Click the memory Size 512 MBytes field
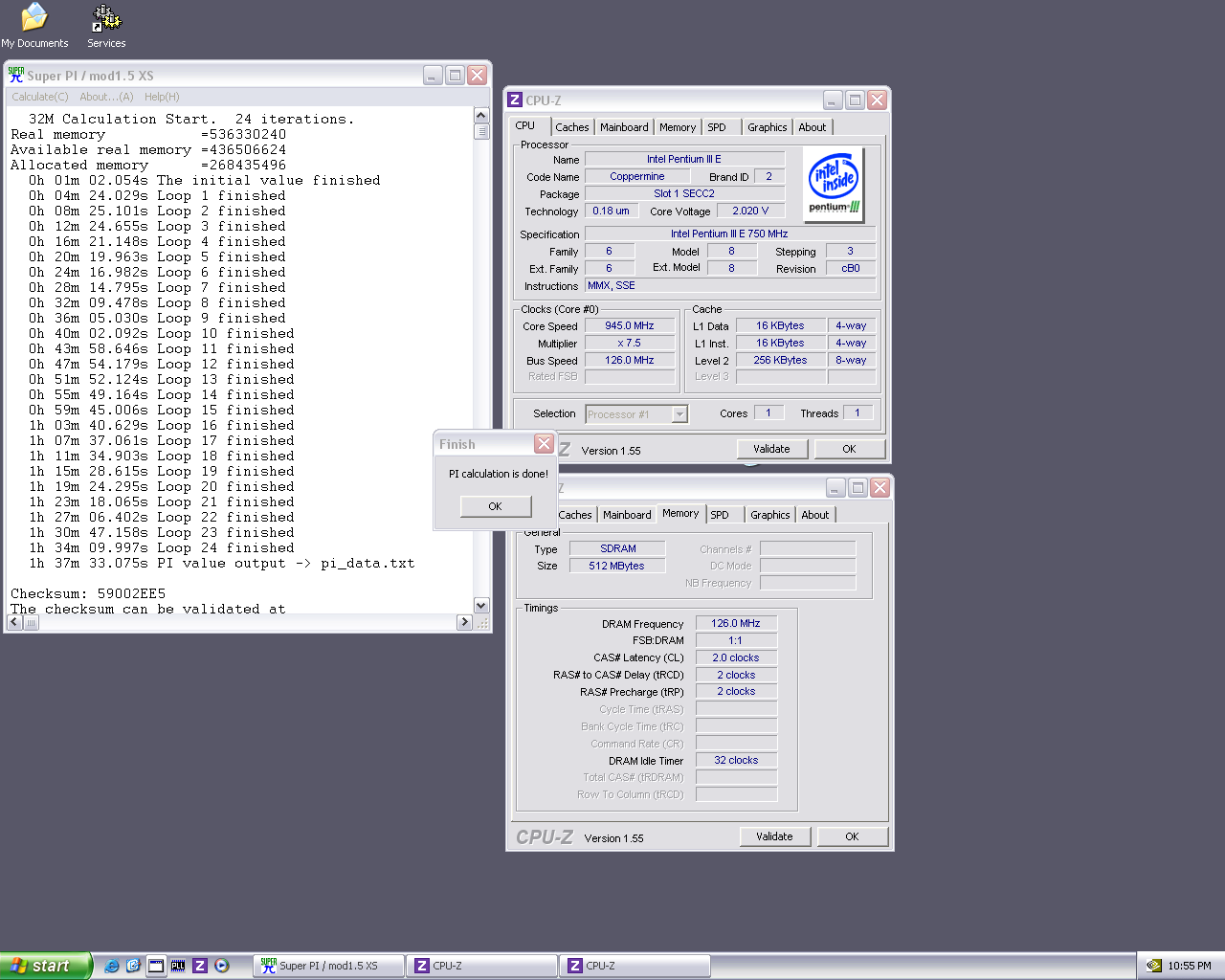 click(616, 566)
